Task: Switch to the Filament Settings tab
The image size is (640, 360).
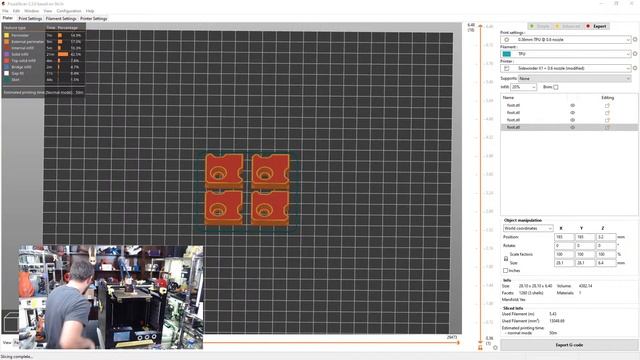Action: click(x=61, y=18)
